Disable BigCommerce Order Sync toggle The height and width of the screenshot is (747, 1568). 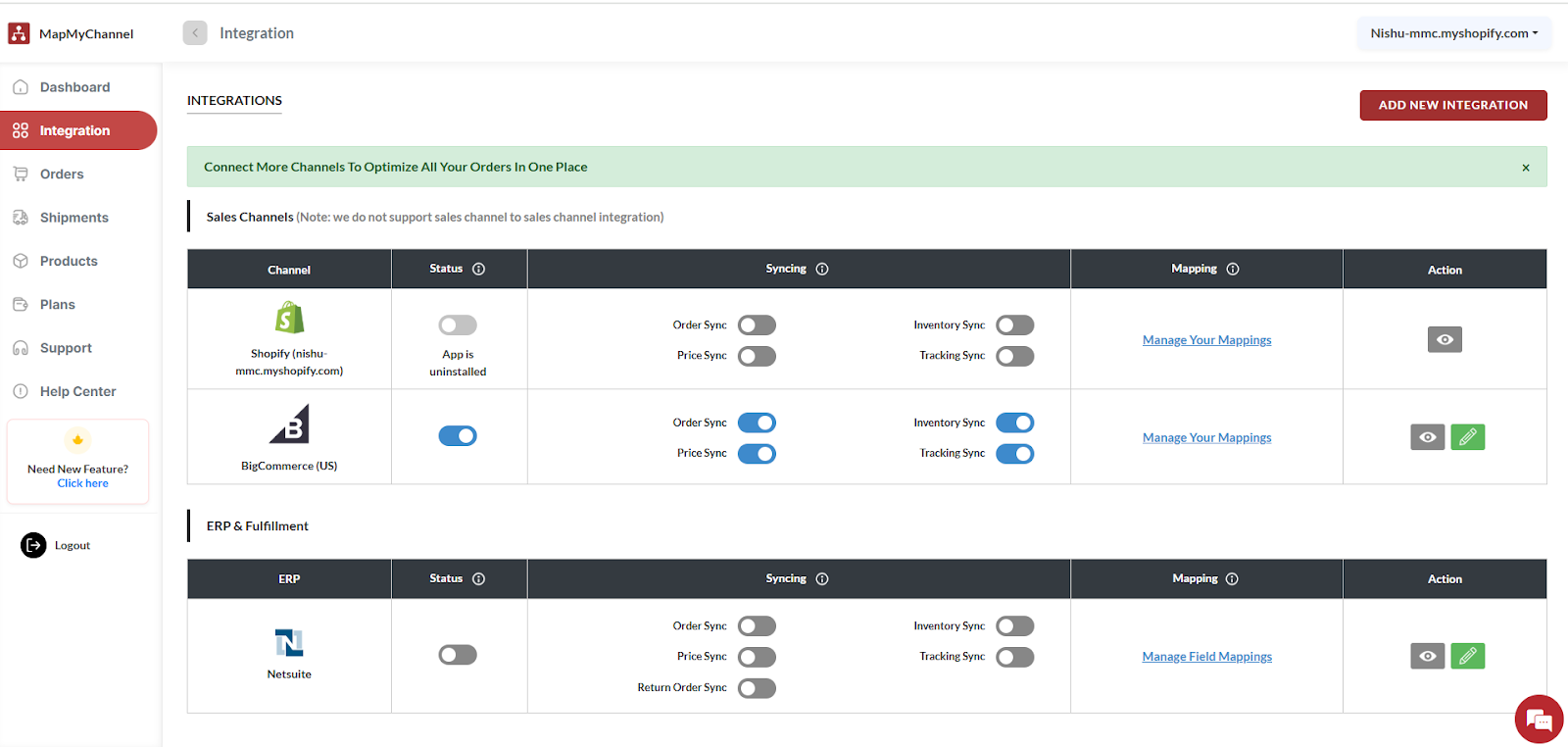tap(757, 423)
